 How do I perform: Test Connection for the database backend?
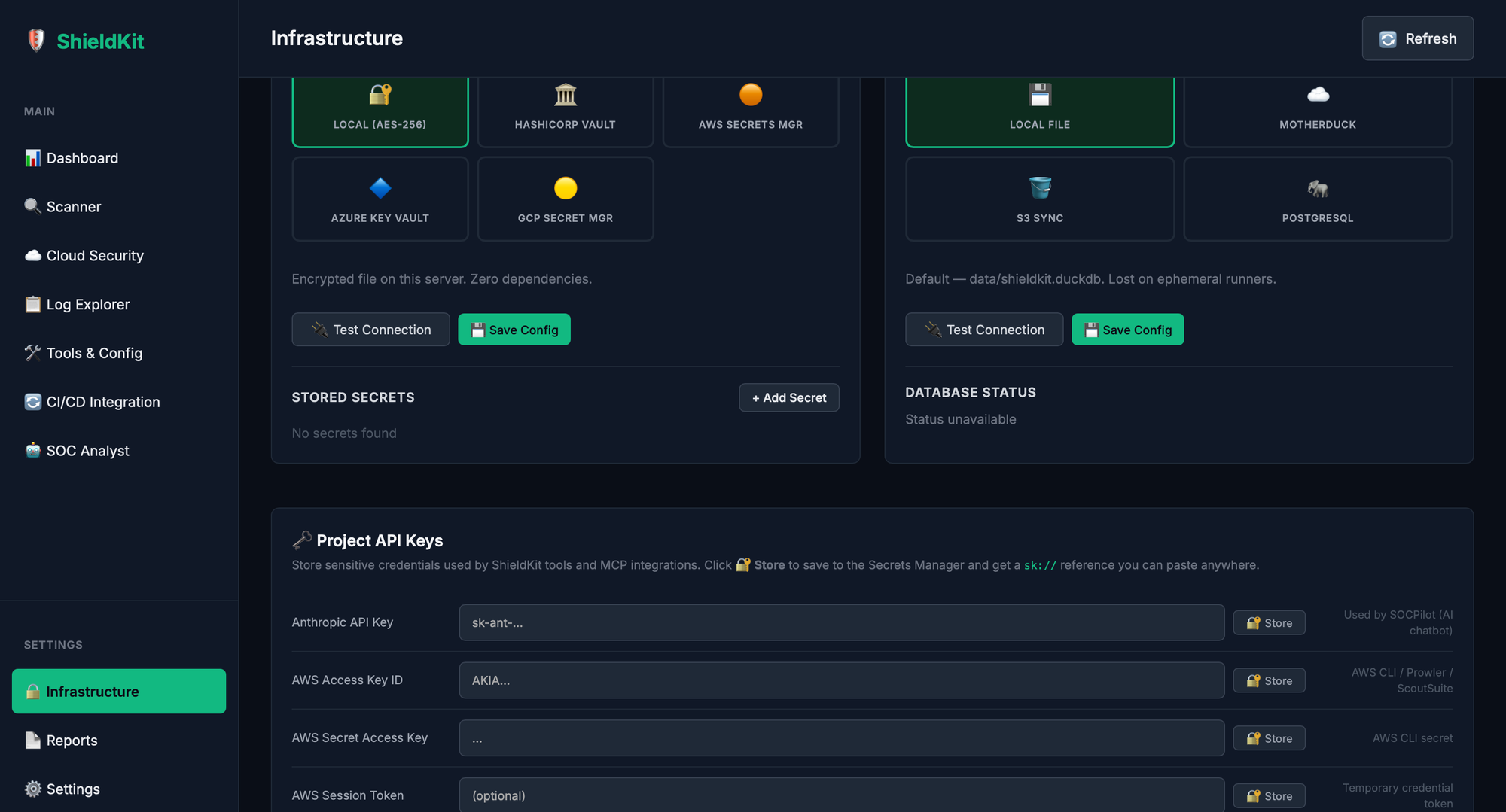tap(983, 330)
